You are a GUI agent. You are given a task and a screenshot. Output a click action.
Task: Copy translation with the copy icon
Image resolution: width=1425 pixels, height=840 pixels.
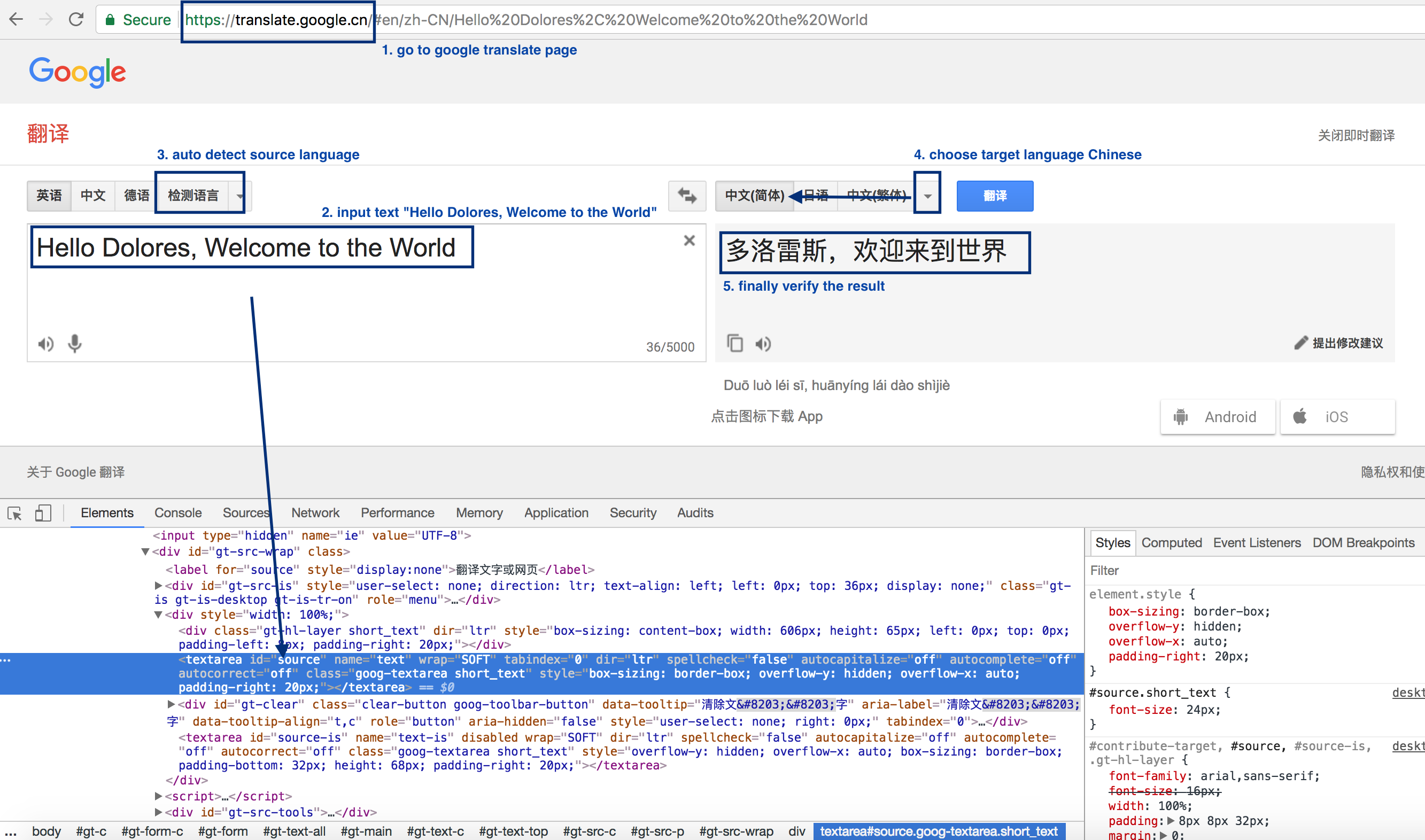coord(735,343)
